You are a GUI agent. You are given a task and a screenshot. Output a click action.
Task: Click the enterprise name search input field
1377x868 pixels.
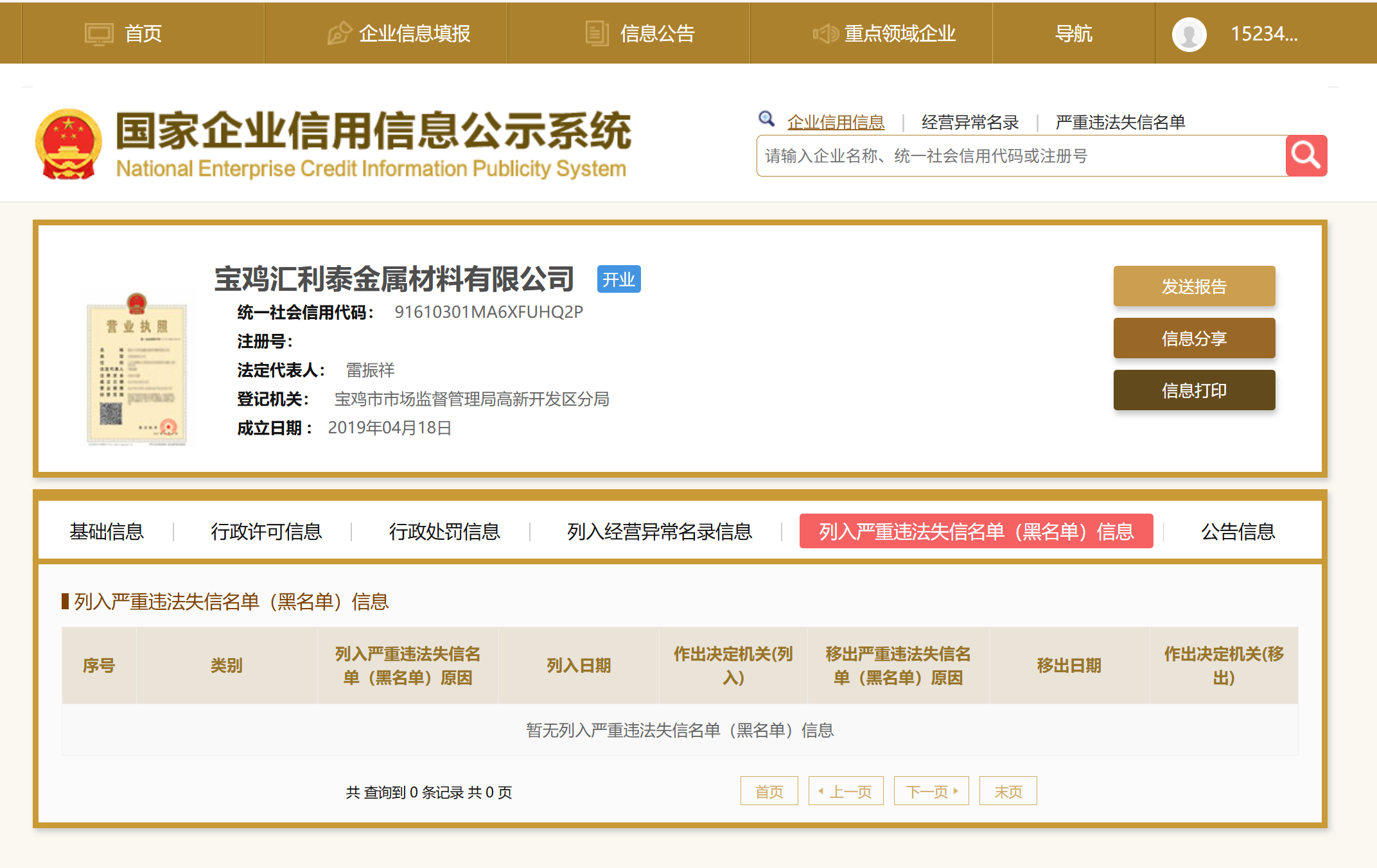click(x=1021, y=156)
